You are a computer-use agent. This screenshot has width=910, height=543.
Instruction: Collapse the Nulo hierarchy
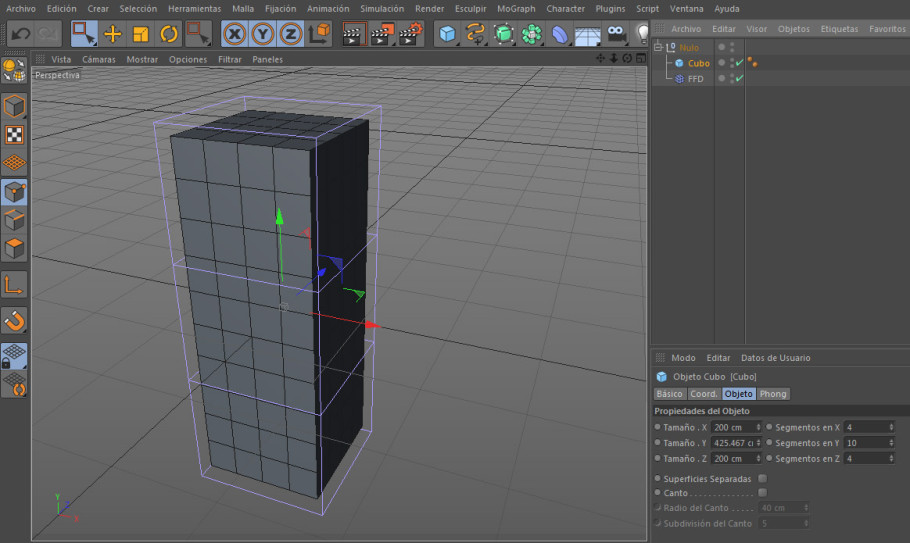click(658, 47)
